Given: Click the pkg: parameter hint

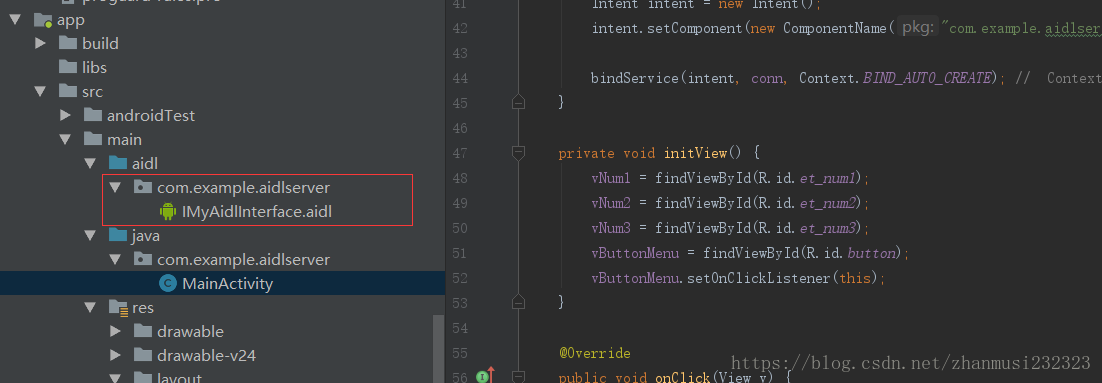Looking at the screenshot, I should pyautogui.click(x=918, y=27).
